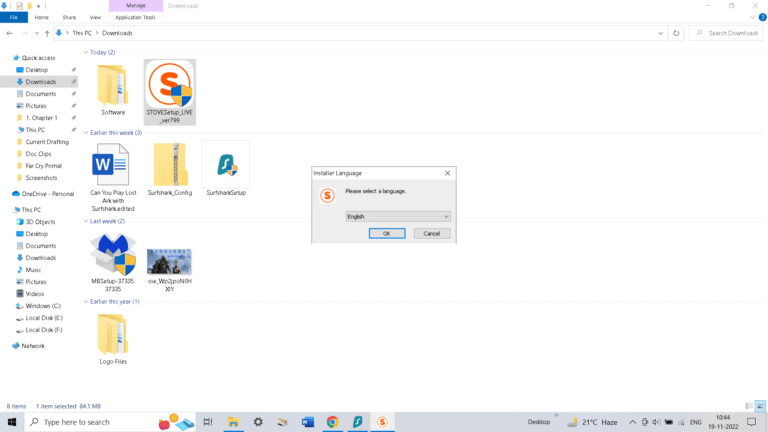Open recent locations dropdown arrow
768x432 pixels.
coord(37,33)
